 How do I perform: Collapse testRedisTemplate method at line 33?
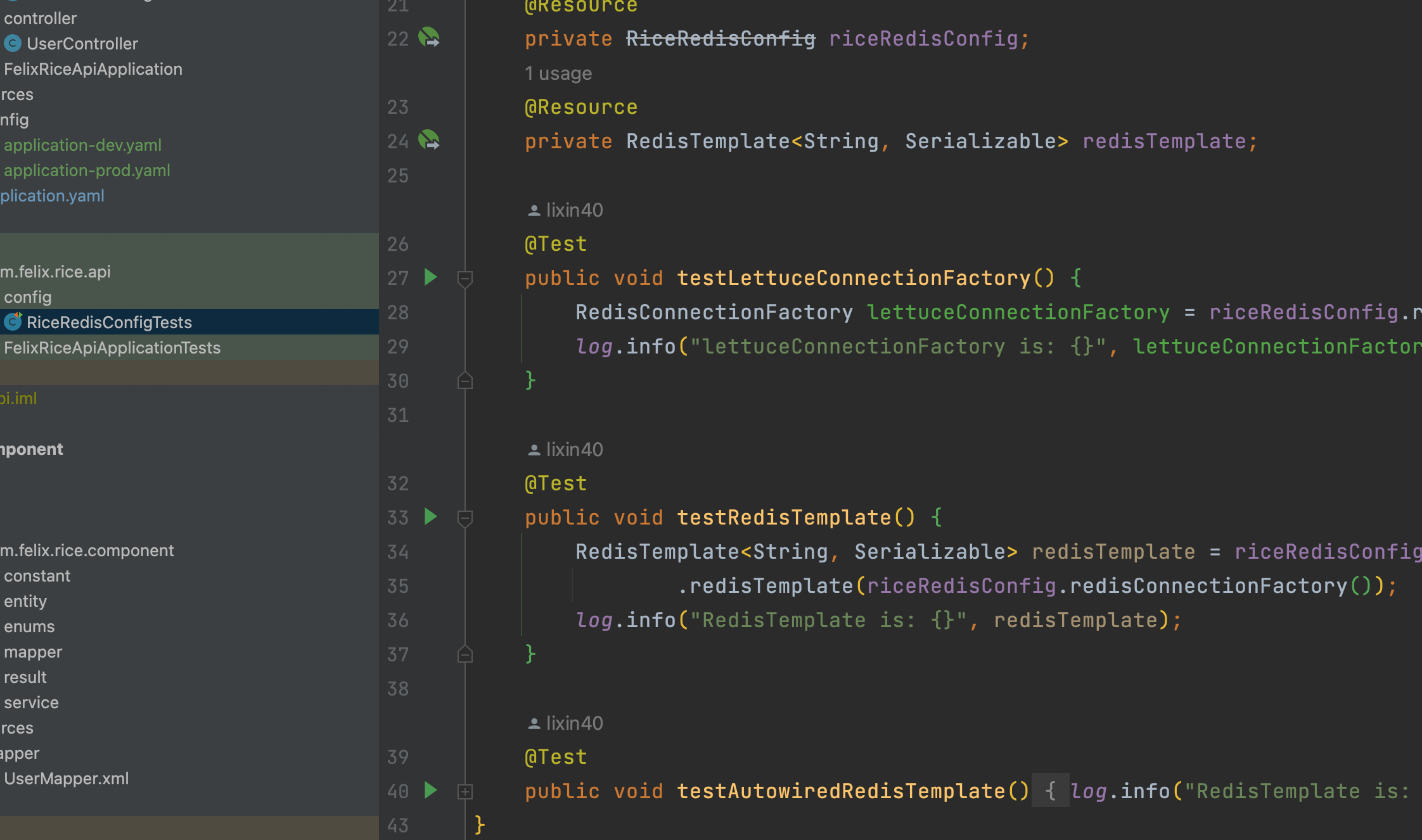tap(465, 518)
